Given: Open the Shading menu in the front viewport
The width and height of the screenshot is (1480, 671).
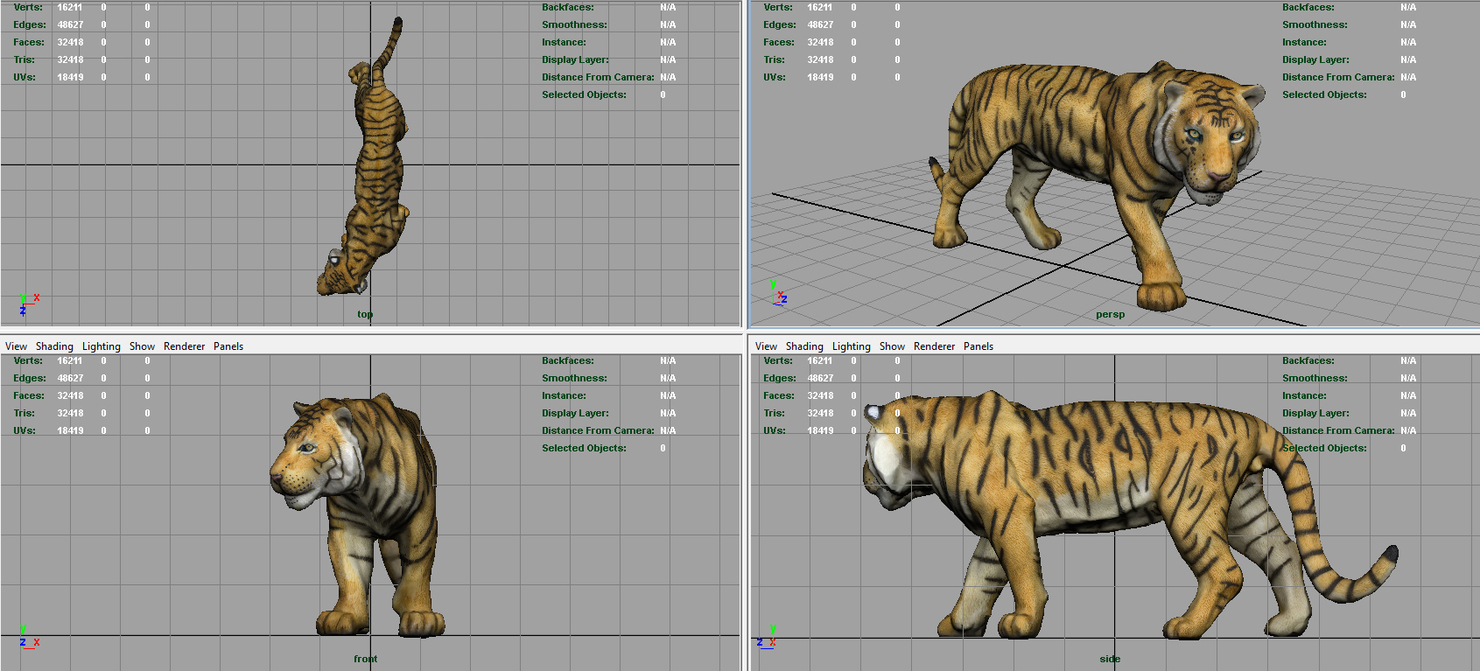Looking at the screenshot, I should coord(55,346).
